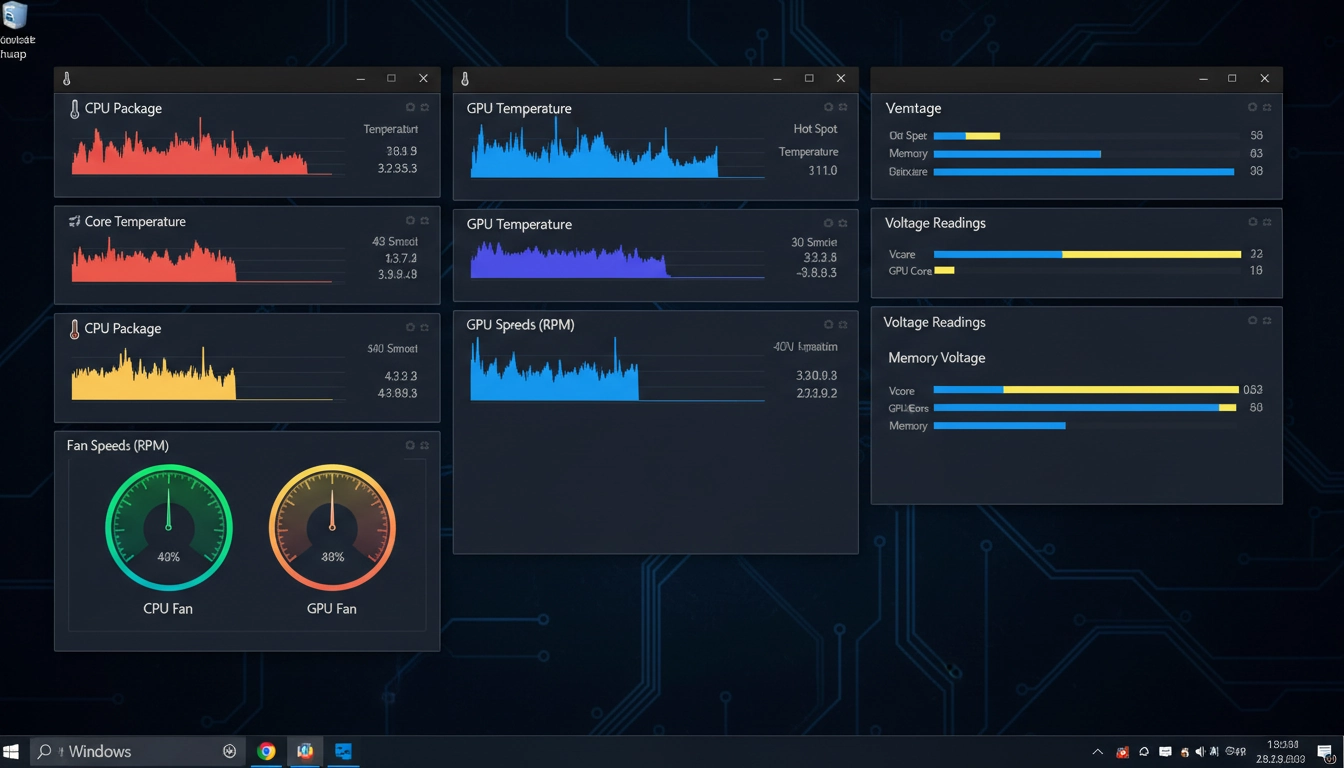Viewport: 1344px width, 768px height.
Task: Toggle the system tray volume icon
Action: pyautogui.click(x=1200, y=751)
